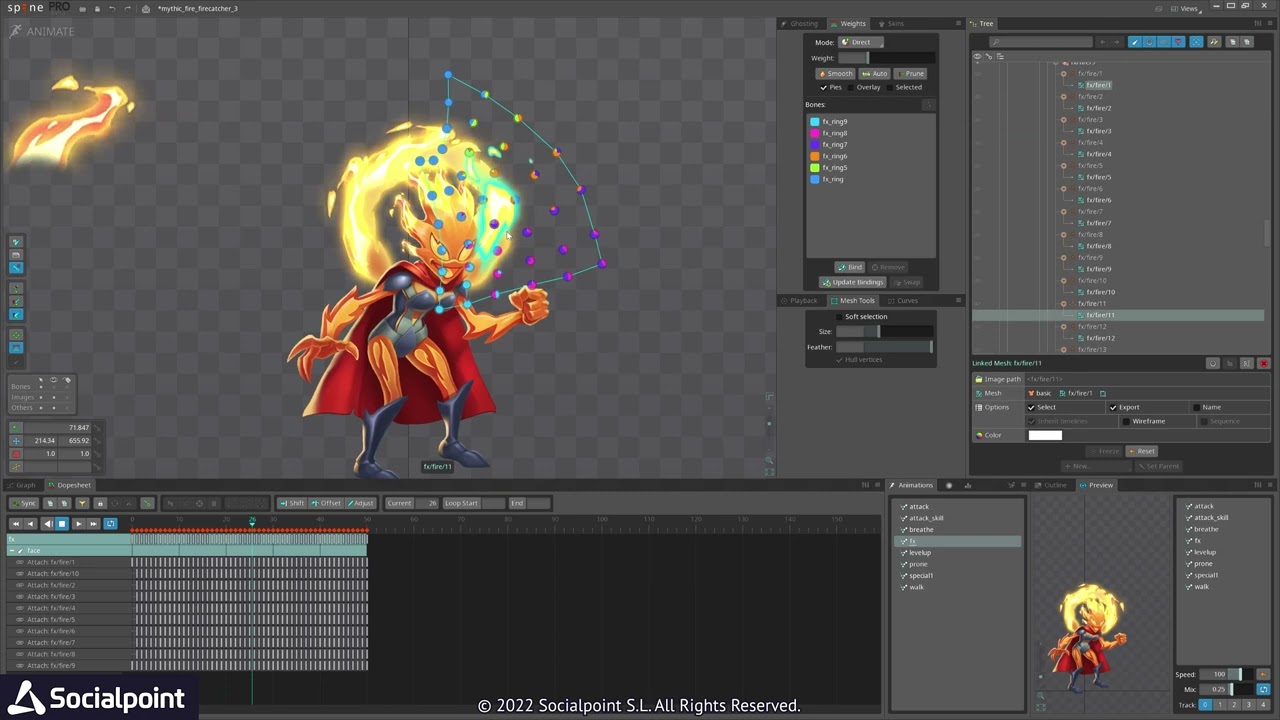
Task: Collapse the fx/fire/7 slot node
Action: point(1063,212)
